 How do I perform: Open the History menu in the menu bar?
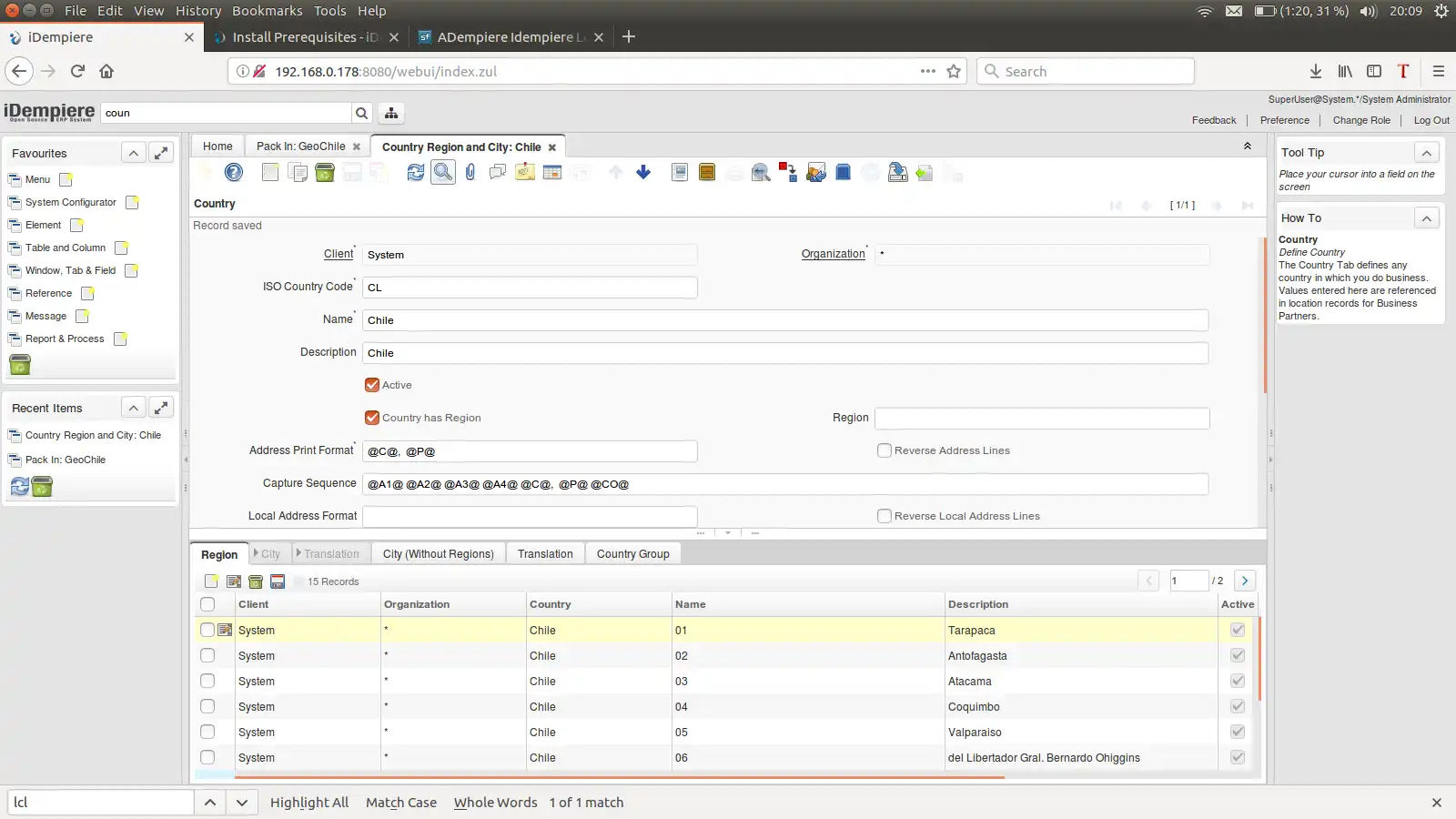pos(198,11)
